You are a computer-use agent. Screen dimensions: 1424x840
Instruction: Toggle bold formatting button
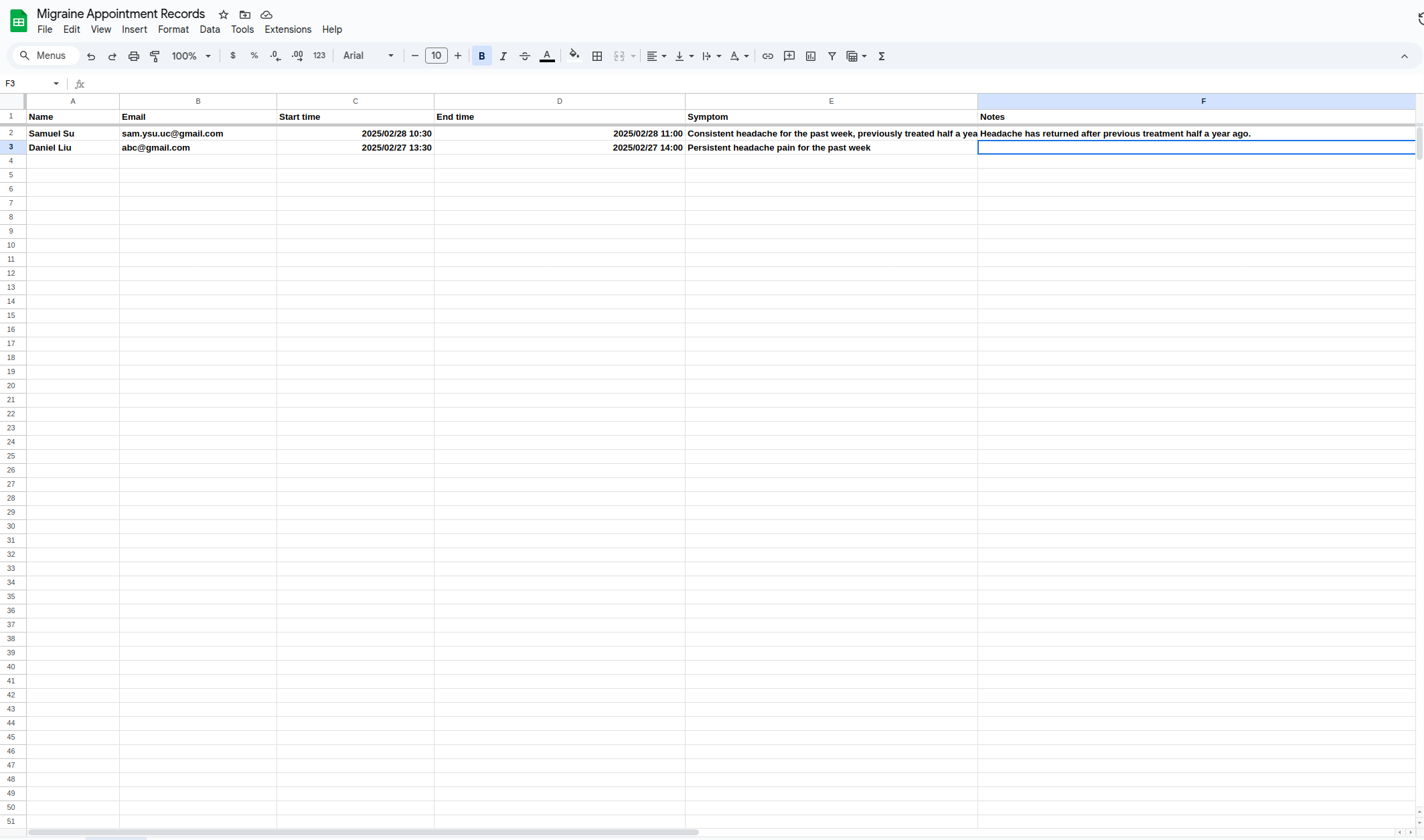pos(482,56)
